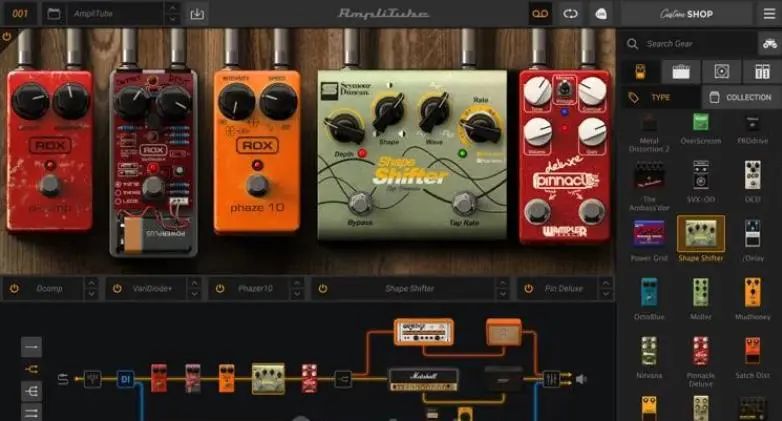Switch to the Stomp gear tab
Screen dimensions: 782x421
[640, 72]
